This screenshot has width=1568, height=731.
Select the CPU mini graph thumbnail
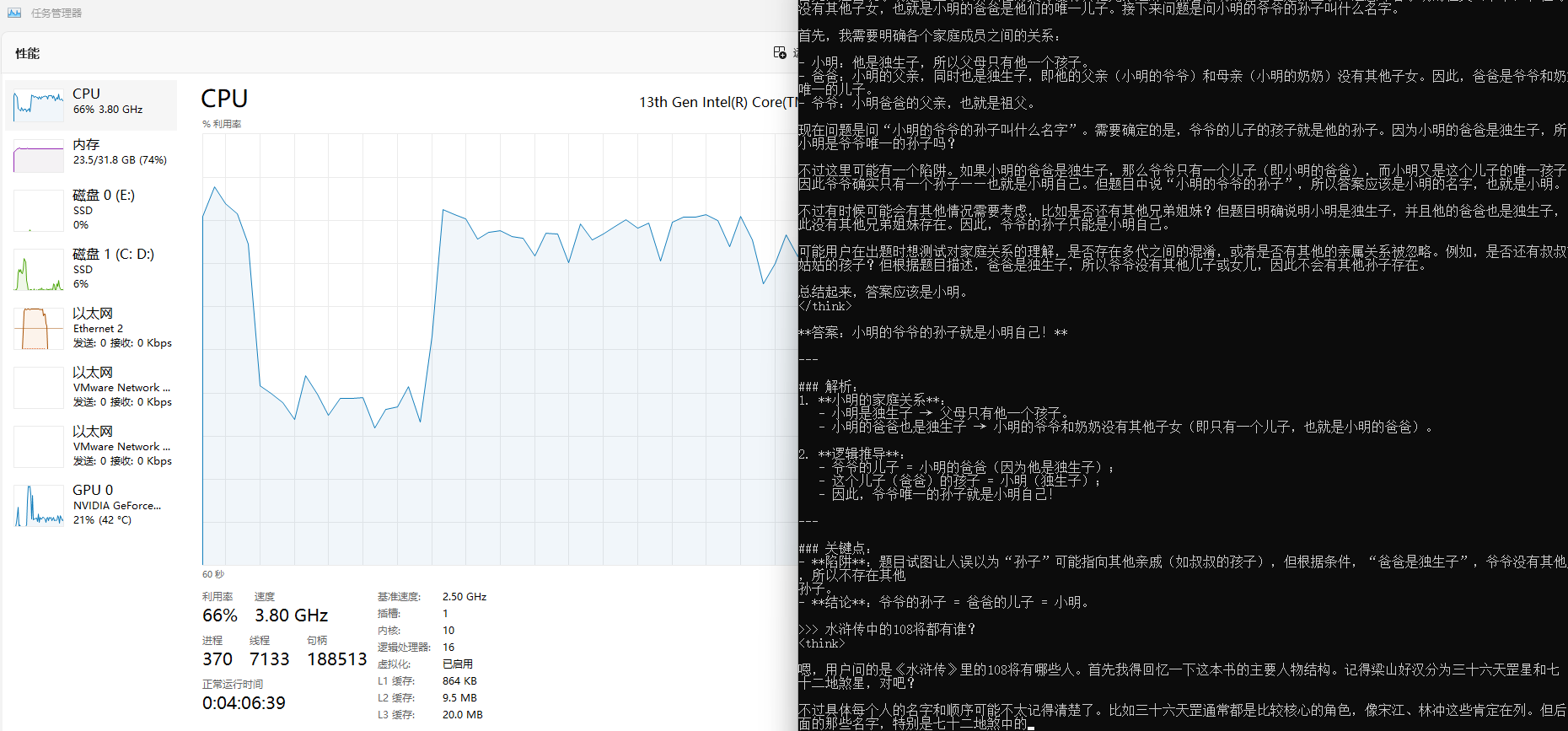click(x=39, y=105)
